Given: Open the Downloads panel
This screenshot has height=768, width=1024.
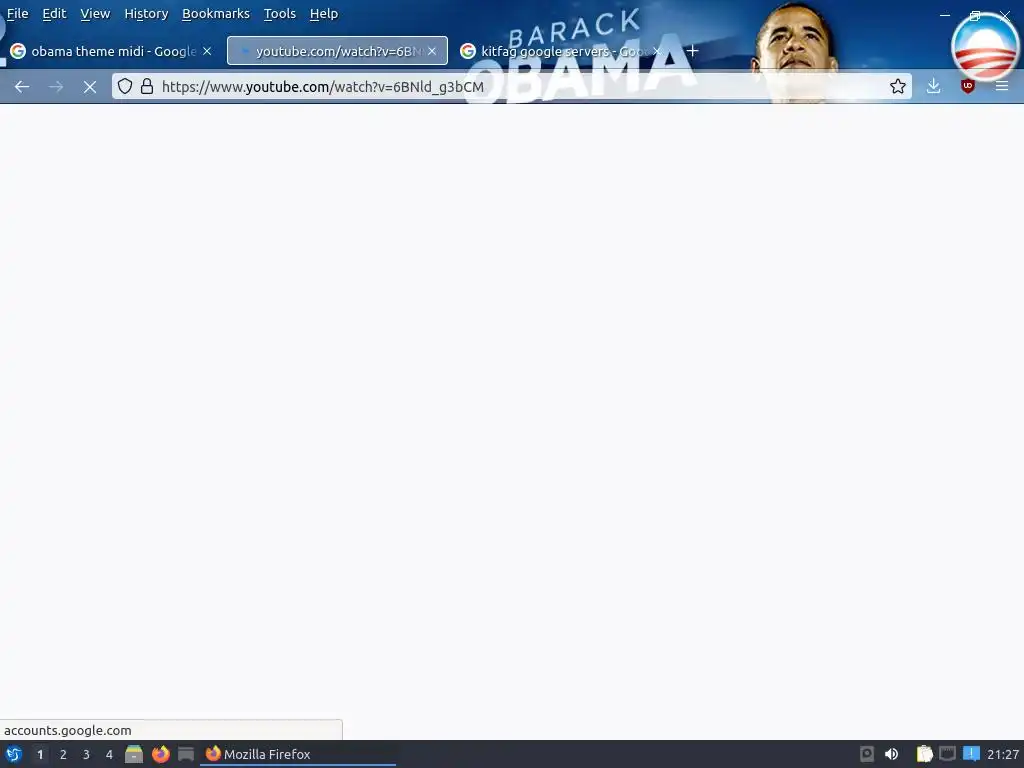Looking at the screenshot, I should click(934, 86).
